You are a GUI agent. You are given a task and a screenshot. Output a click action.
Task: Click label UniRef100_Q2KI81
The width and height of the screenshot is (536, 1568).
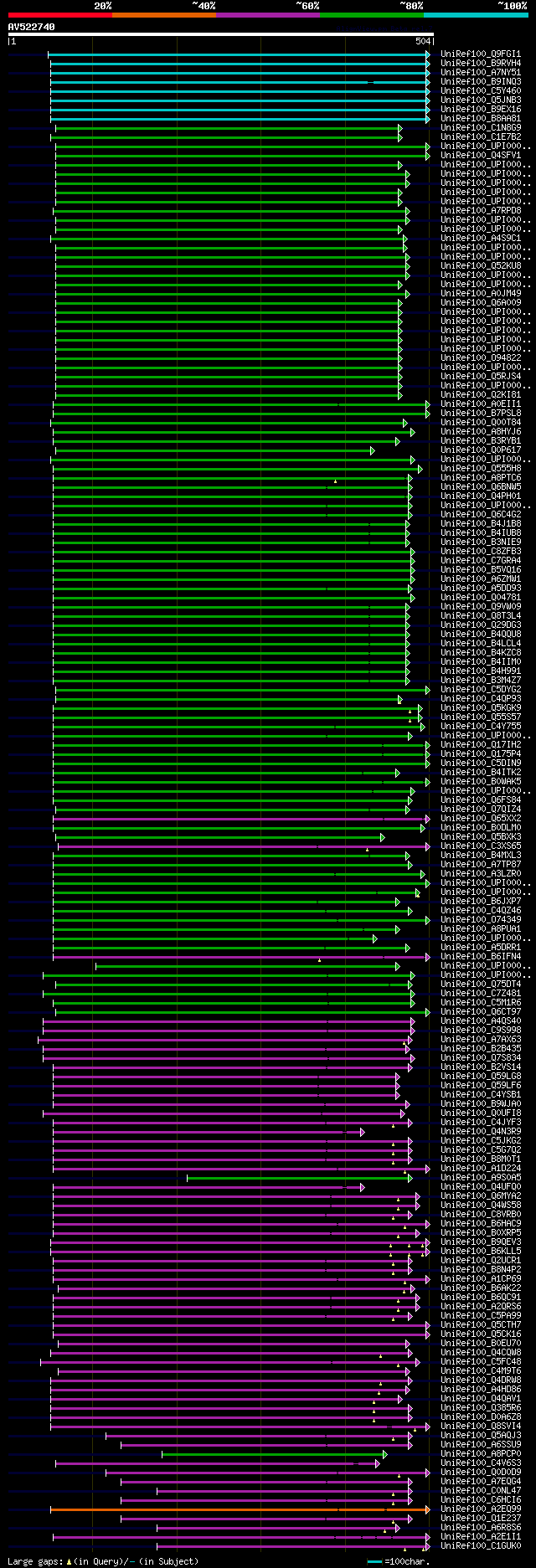point(481,395)
